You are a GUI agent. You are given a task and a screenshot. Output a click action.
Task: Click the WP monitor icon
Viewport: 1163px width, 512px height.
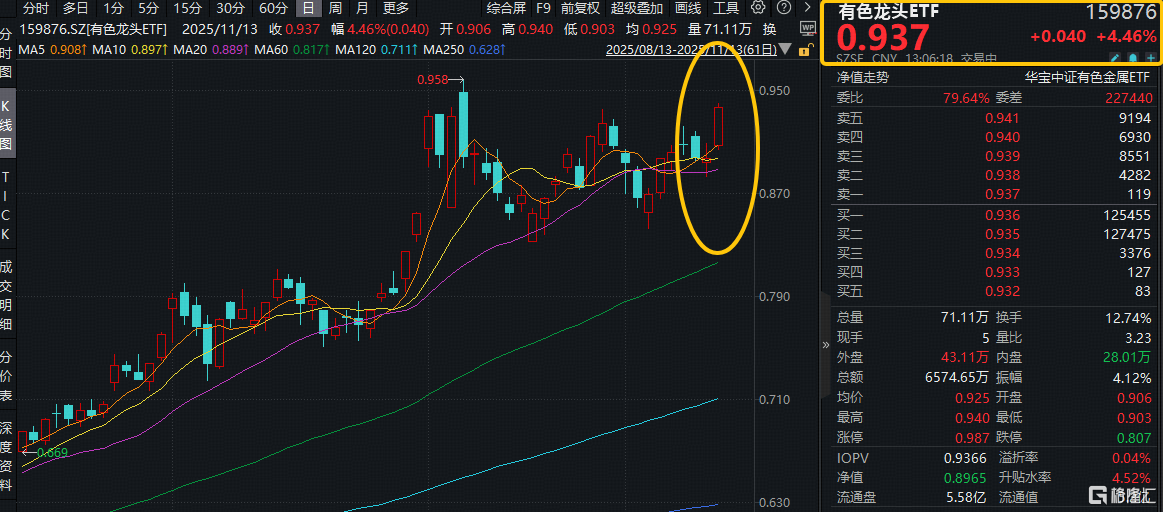[808, 30]
